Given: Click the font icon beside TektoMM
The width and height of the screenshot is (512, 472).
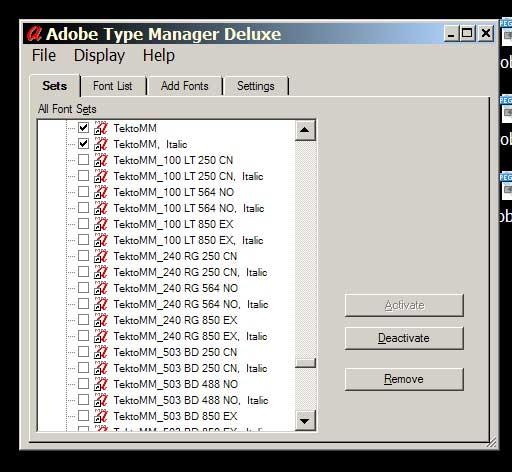Looking at the screenshot, I should 101,128.
